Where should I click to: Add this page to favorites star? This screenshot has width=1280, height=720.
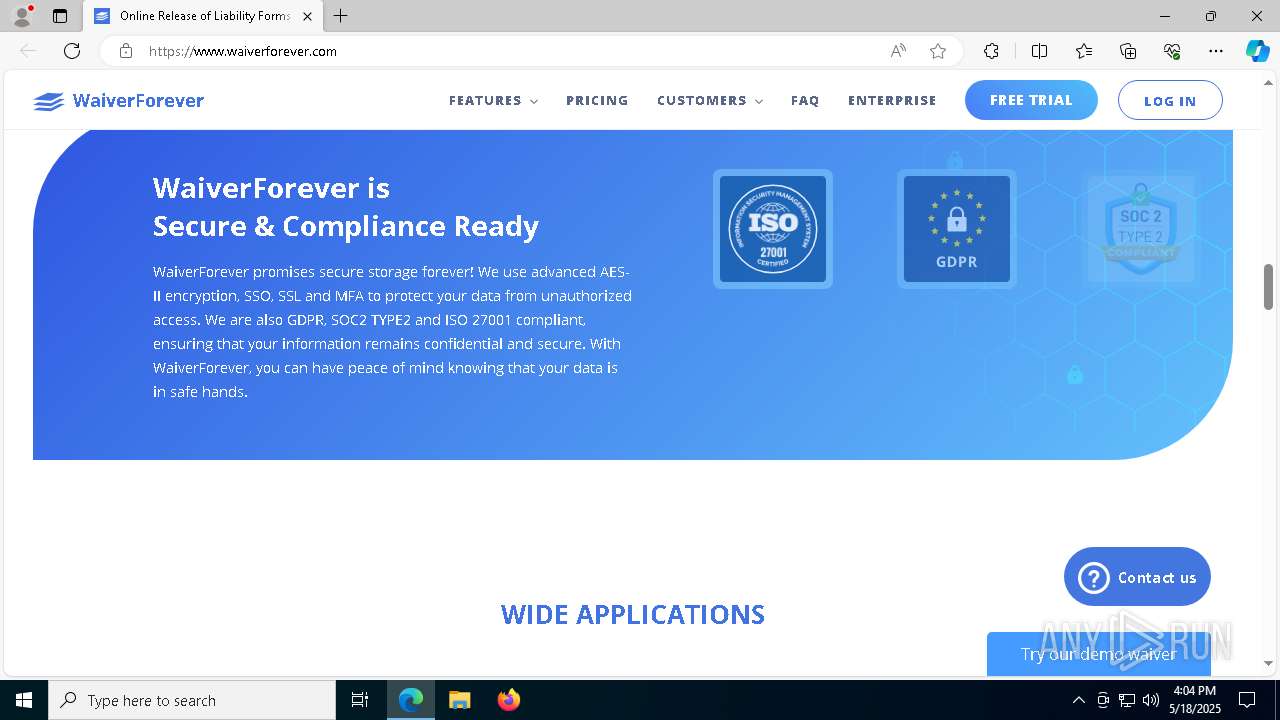pos(938,51)
